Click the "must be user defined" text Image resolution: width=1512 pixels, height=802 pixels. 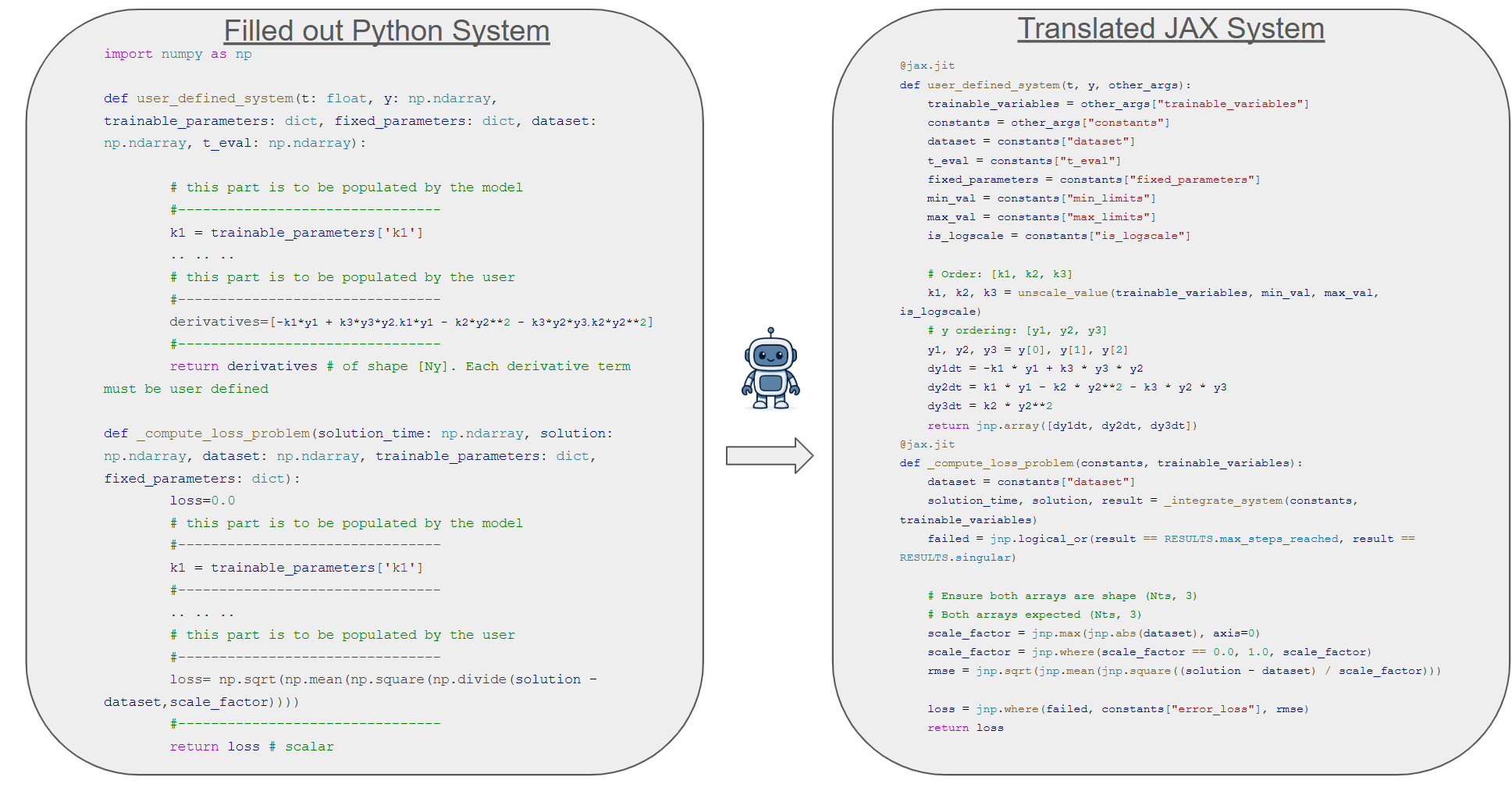186,389
